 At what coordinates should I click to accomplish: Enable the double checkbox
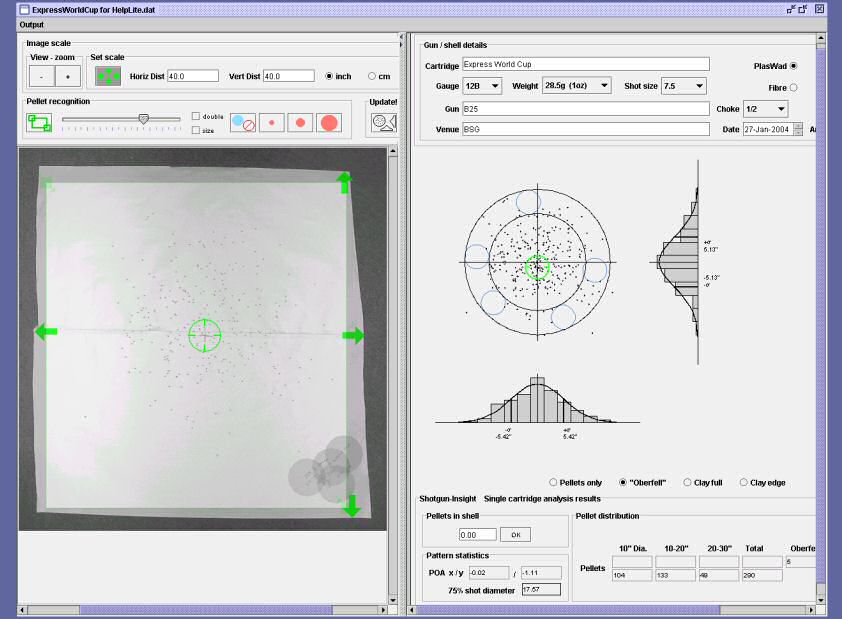click(196, 116)
